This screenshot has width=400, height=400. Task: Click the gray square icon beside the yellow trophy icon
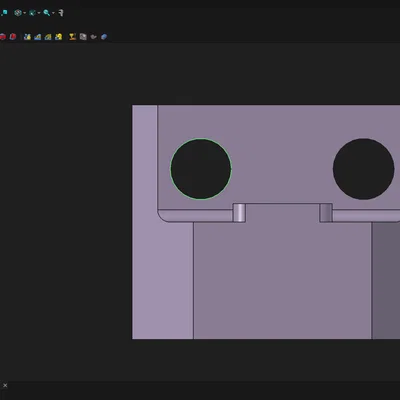(83, 37)
